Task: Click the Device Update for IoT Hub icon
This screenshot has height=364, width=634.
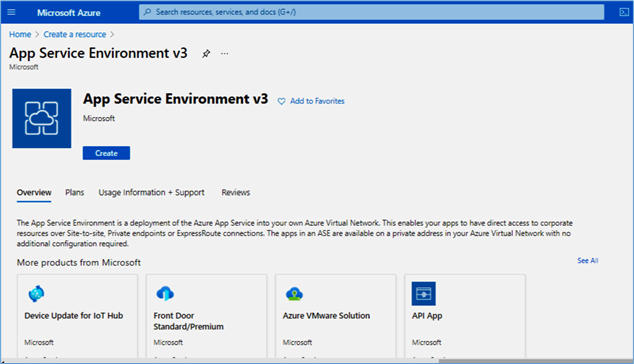Action: 36,294
